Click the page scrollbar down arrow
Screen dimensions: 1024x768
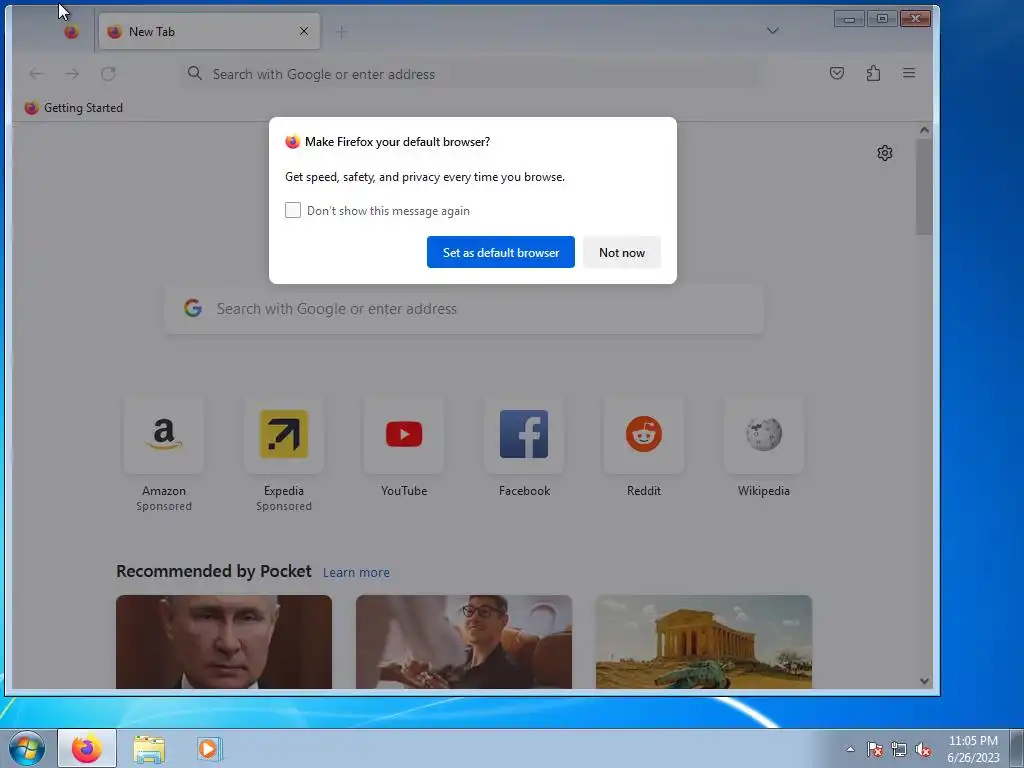pyautogui.click(x=924, y=681)
